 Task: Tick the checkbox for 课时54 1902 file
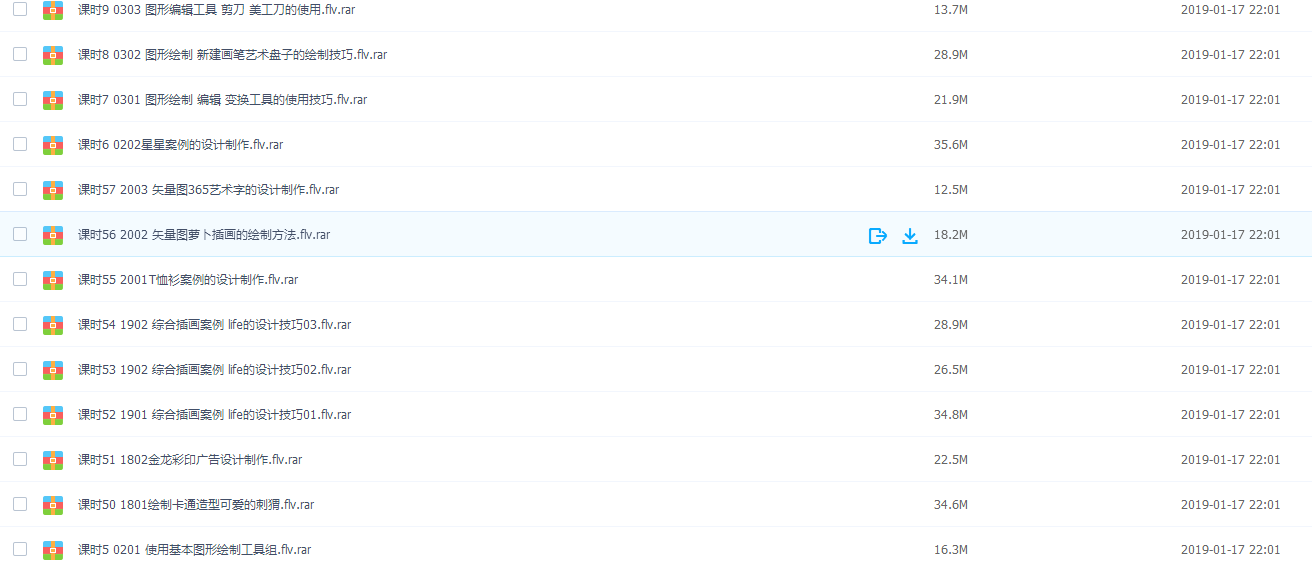[20, 324]
